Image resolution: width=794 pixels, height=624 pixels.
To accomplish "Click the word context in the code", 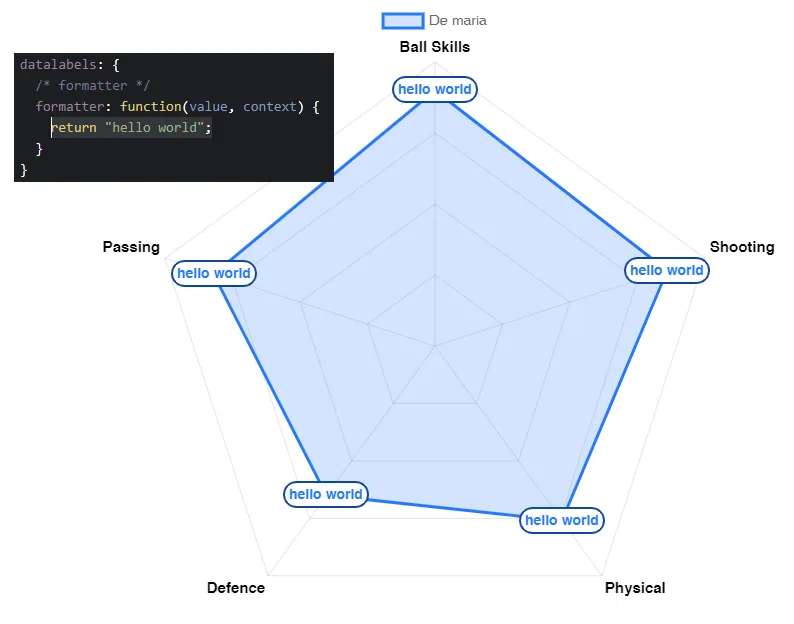I will click(270, 107).
